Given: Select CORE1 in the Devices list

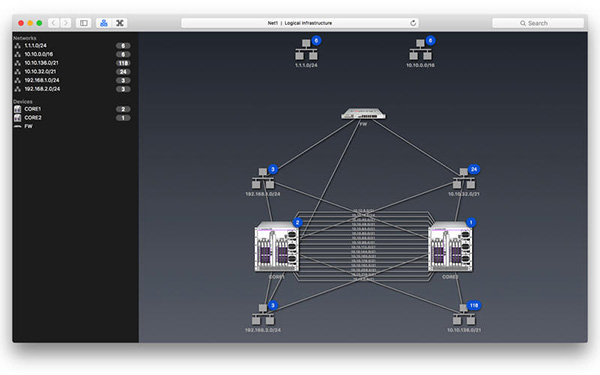Looking at the screenshot, I should 72,109.
